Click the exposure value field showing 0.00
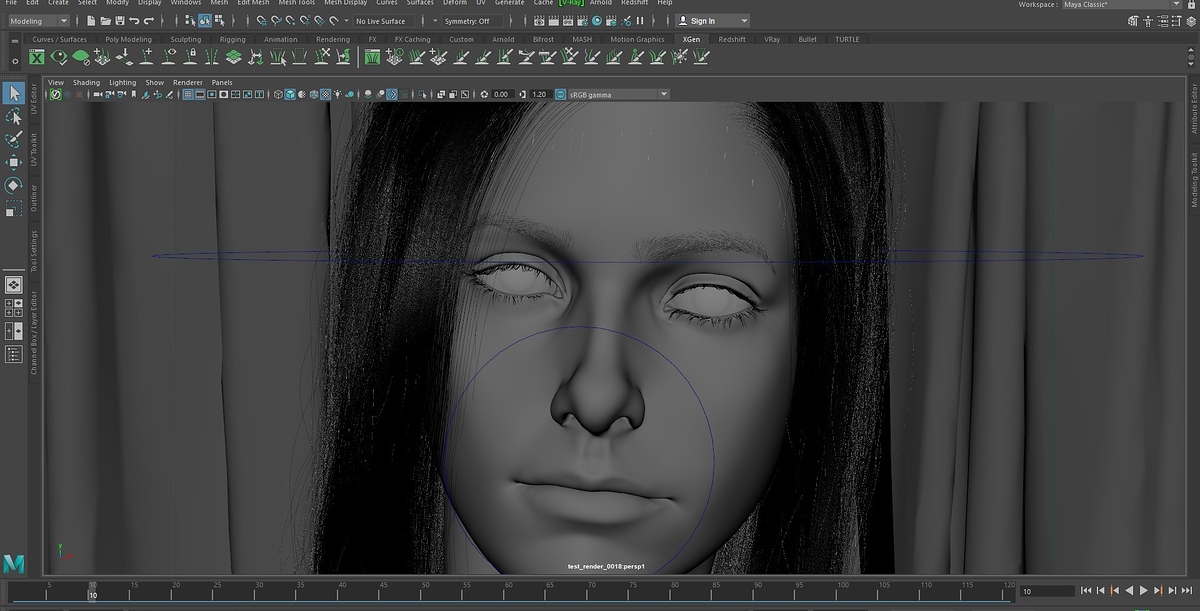1200x611 pixels. pos(502,94)
